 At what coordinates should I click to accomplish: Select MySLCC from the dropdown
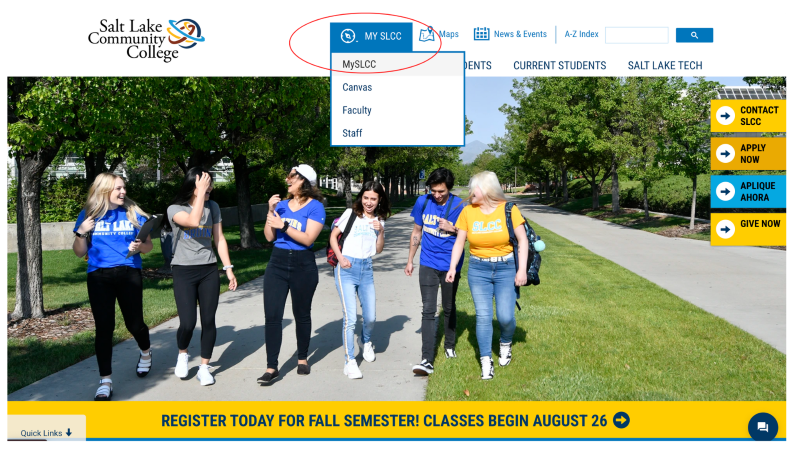[x=359, y=64]
